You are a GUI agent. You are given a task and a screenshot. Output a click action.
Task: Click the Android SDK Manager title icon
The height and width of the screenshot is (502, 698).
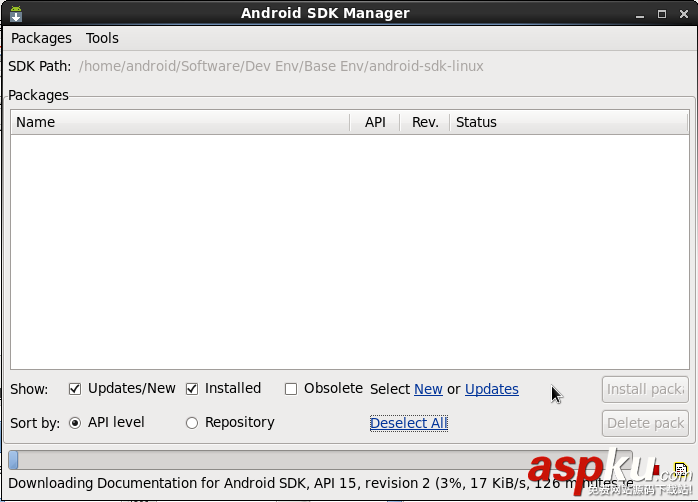[16, 14]
